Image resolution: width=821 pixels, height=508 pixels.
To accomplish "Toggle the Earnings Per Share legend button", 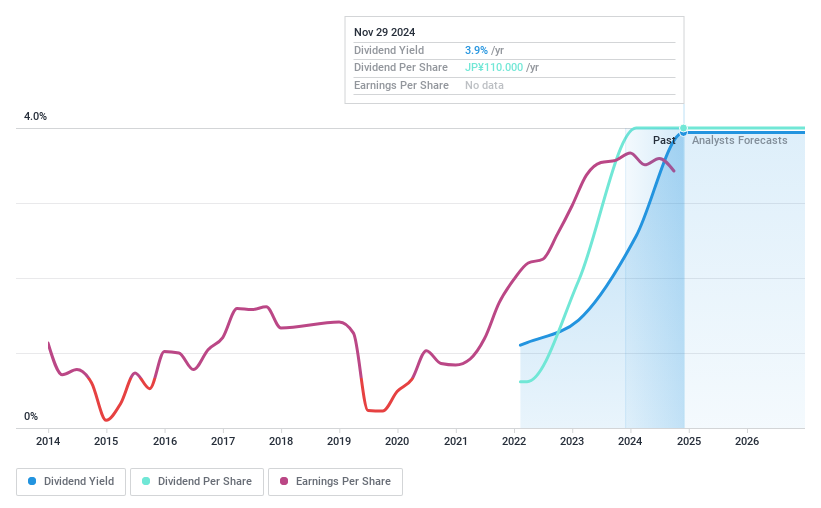I will point(335,481).
